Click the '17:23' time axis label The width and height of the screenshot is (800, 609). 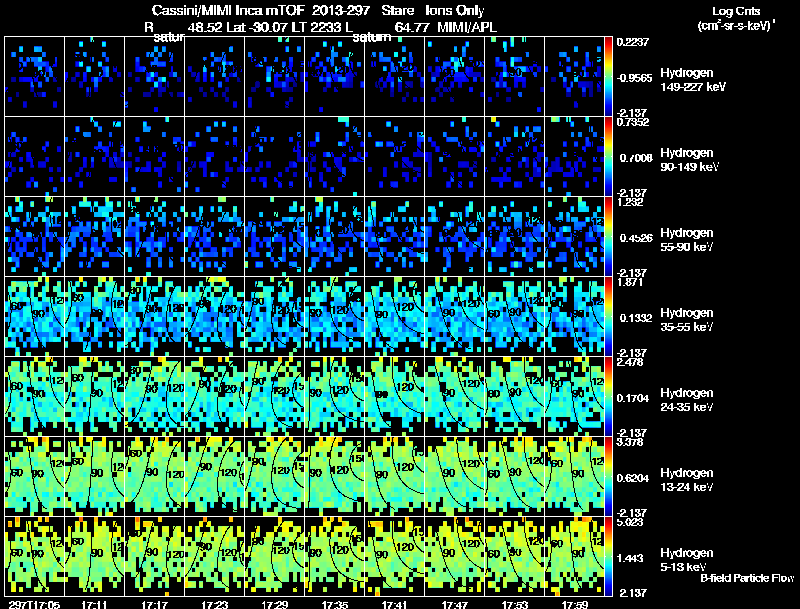tap(214, 604)
